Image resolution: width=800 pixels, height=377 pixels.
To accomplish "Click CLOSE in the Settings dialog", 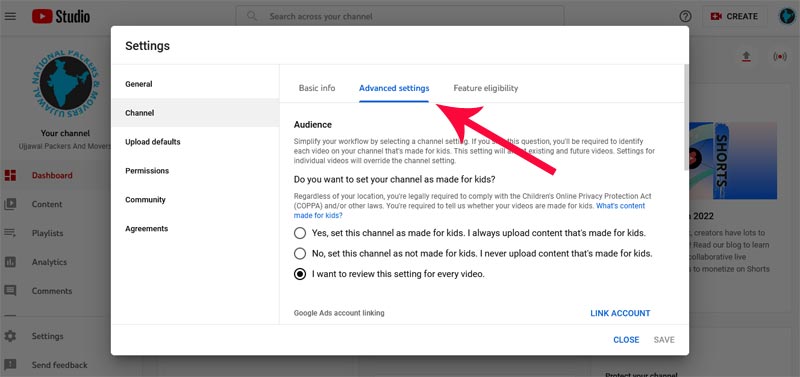I will pyautogui.click(x=626, y=340).
